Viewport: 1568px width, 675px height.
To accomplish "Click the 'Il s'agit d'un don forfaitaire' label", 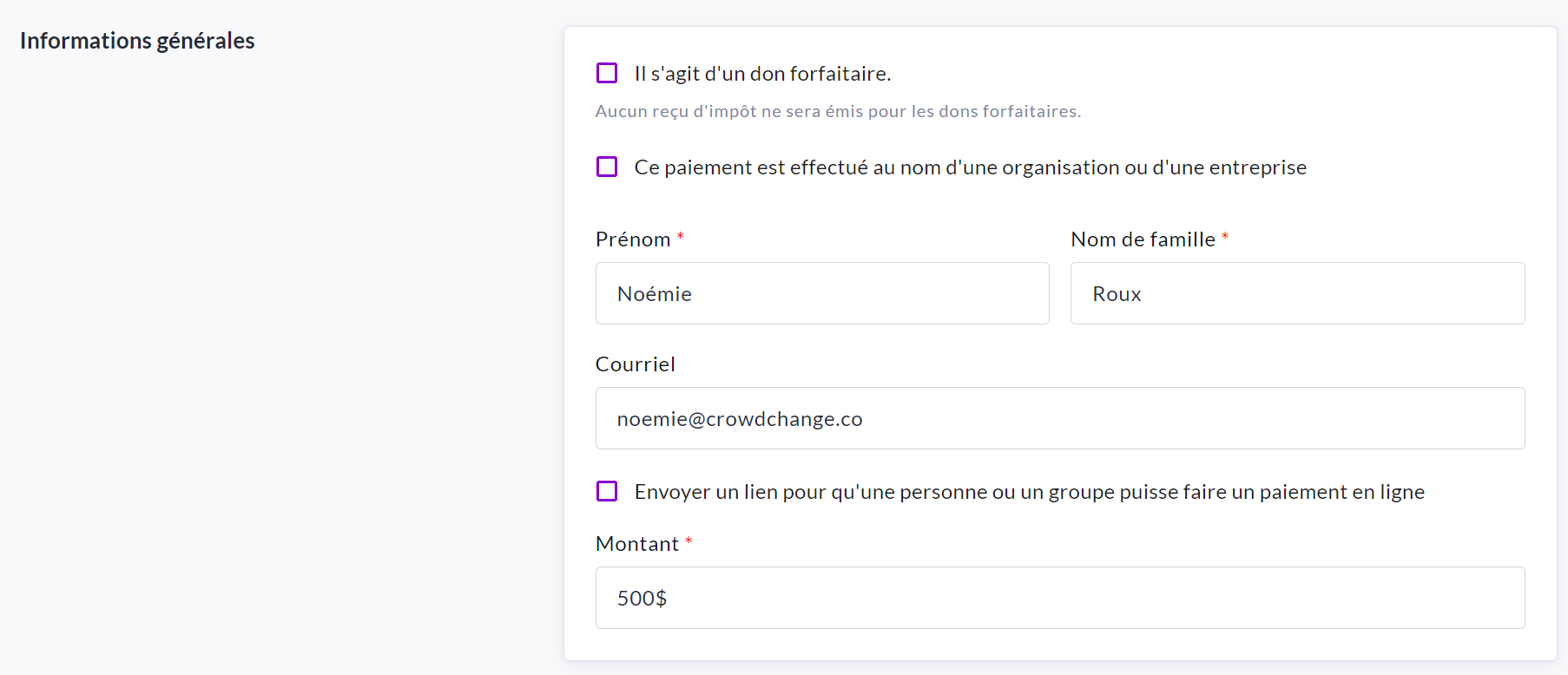I will [762, 74].
